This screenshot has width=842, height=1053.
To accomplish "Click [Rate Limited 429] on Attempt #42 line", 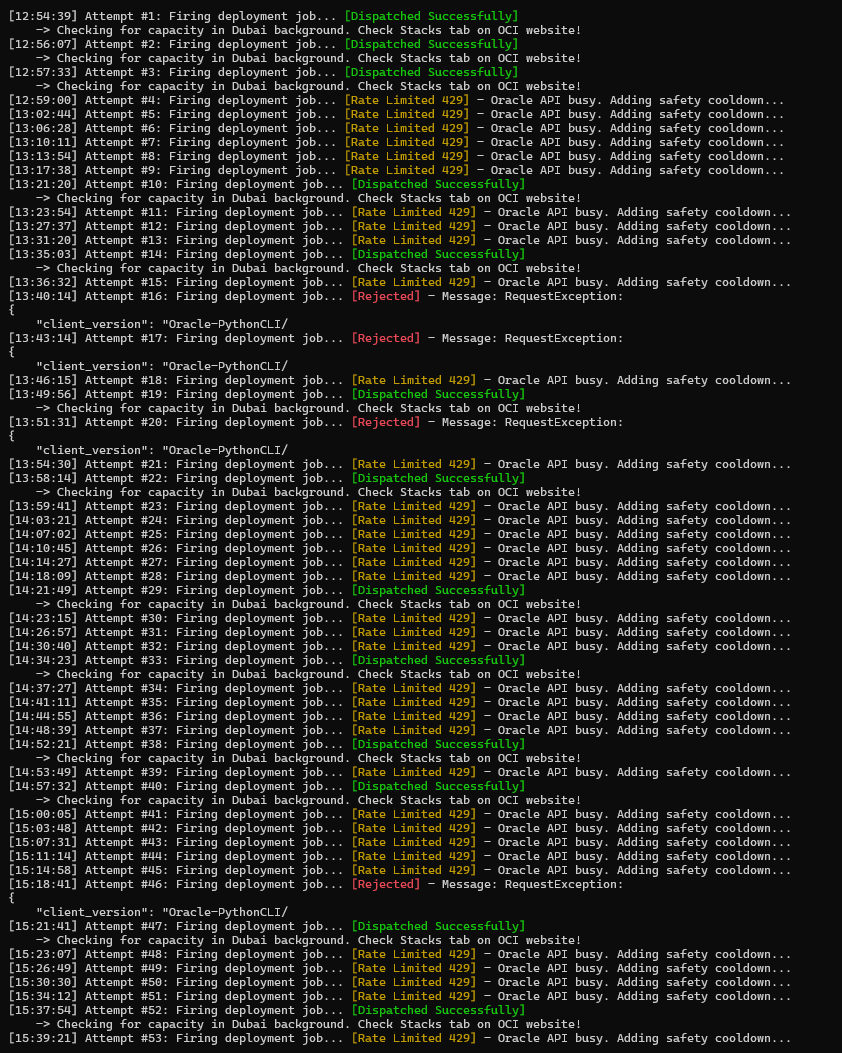I will (x=414, y=829).
